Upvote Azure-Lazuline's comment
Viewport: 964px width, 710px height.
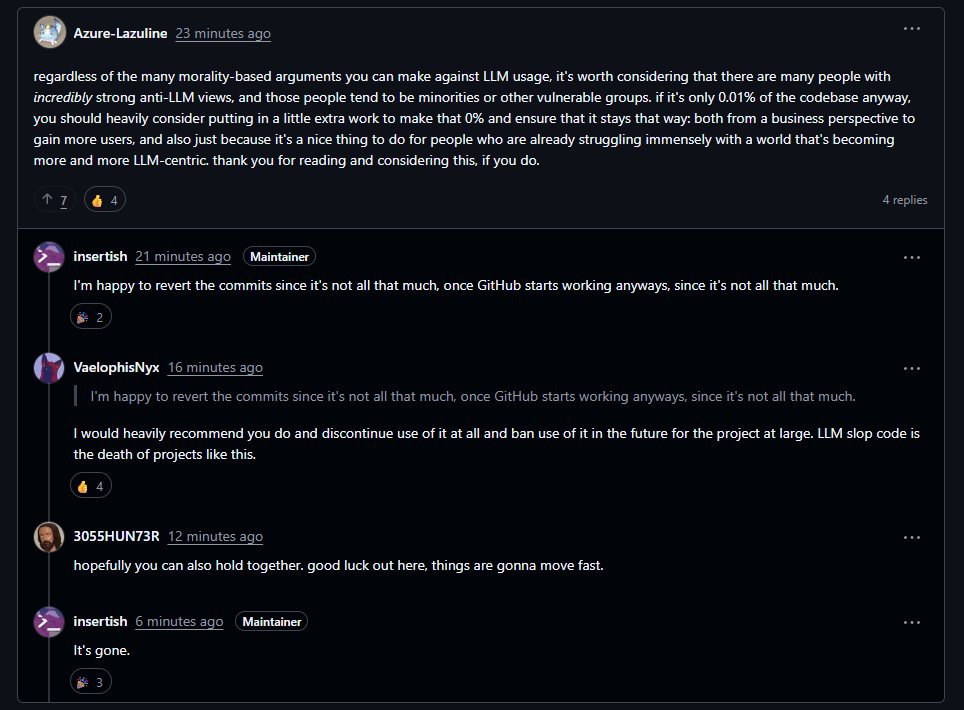pyautogui.click(x=47, y=200)
